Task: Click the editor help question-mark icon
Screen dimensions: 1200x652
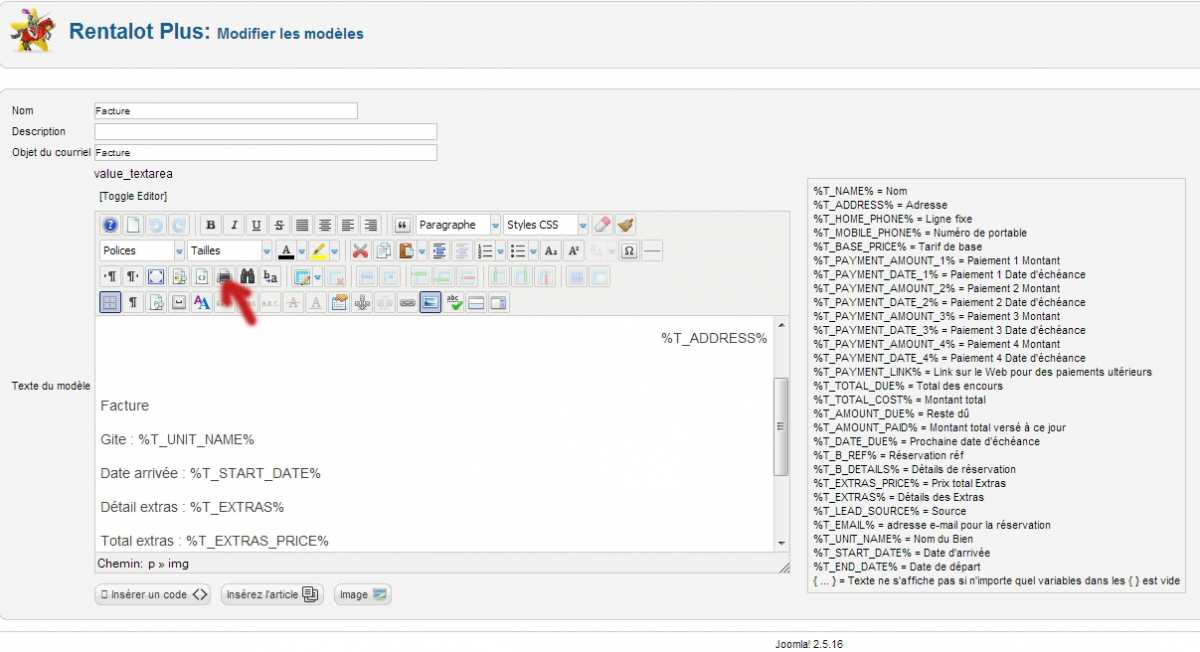Action: tap(111, 225)
